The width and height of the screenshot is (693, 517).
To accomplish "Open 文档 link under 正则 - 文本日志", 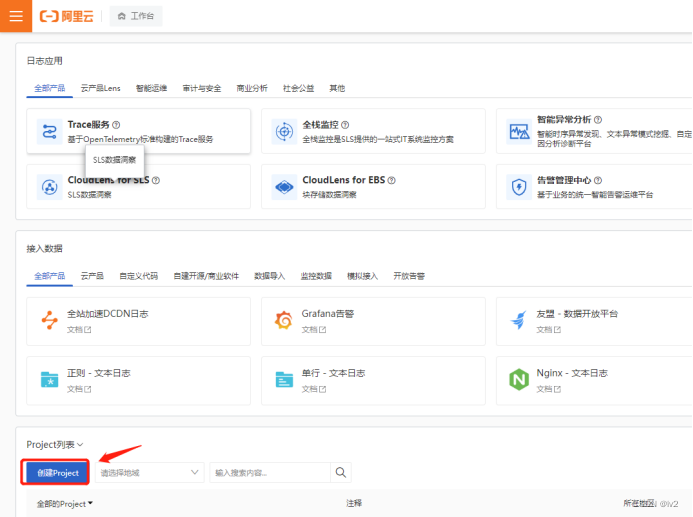I will tap(79, 389).
